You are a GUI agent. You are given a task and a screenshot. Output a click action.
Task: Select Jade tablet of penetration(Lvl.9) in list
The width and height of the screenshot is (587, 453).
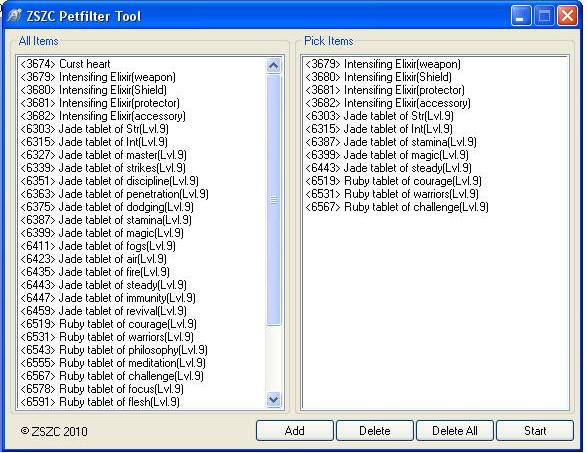click(x=114, y=194)
